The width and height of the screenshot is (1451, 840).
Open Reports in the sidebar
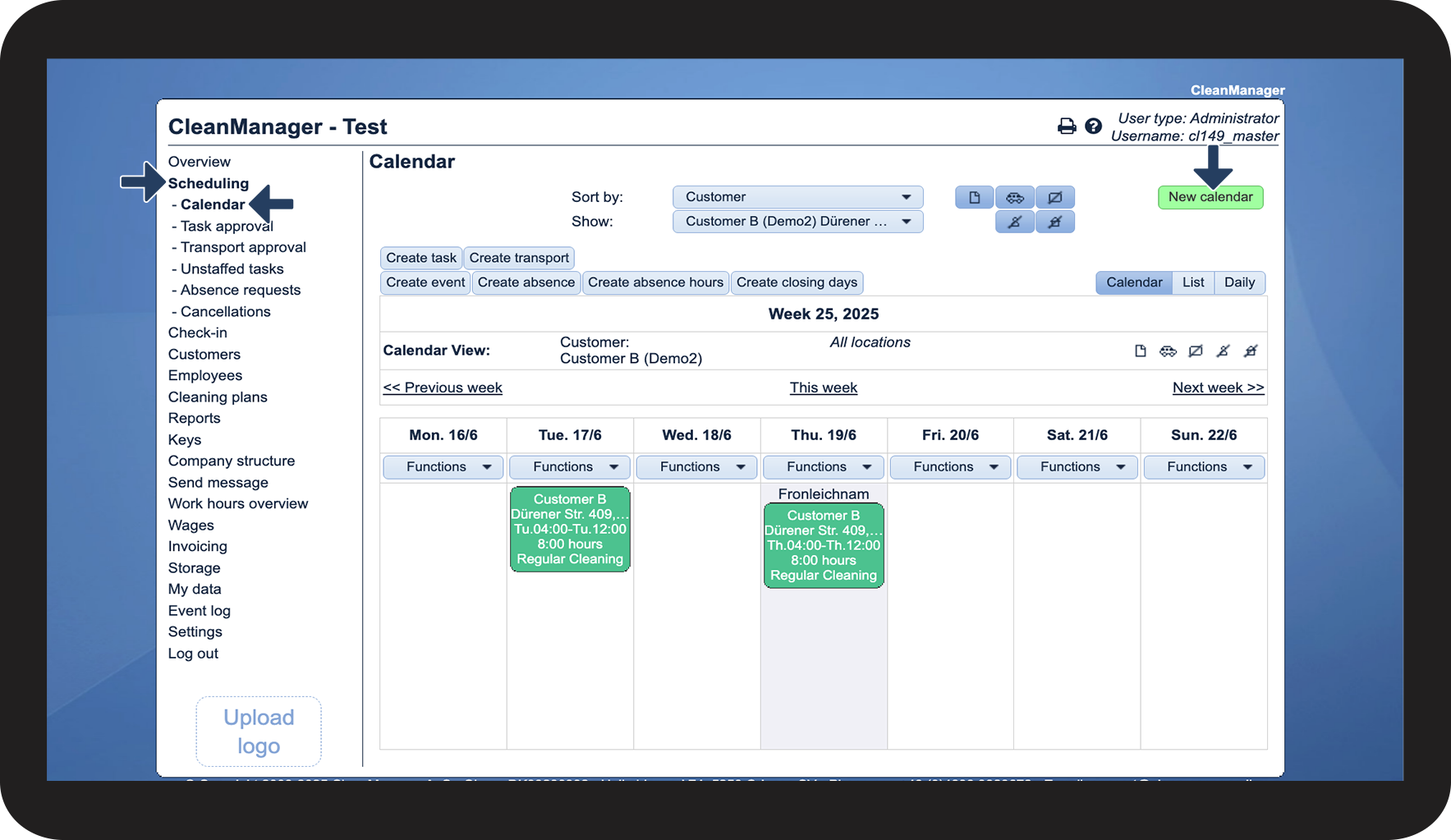pos(195,418)
